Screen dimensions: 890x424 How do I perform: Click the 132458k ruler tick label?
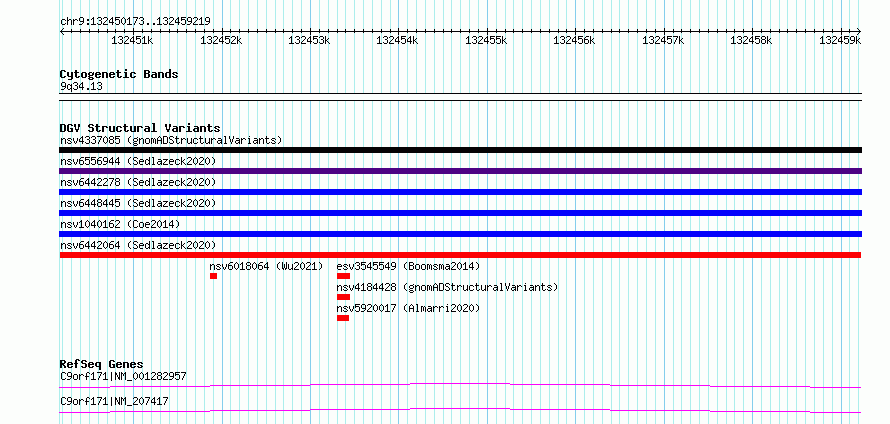(x=751, y=40)
